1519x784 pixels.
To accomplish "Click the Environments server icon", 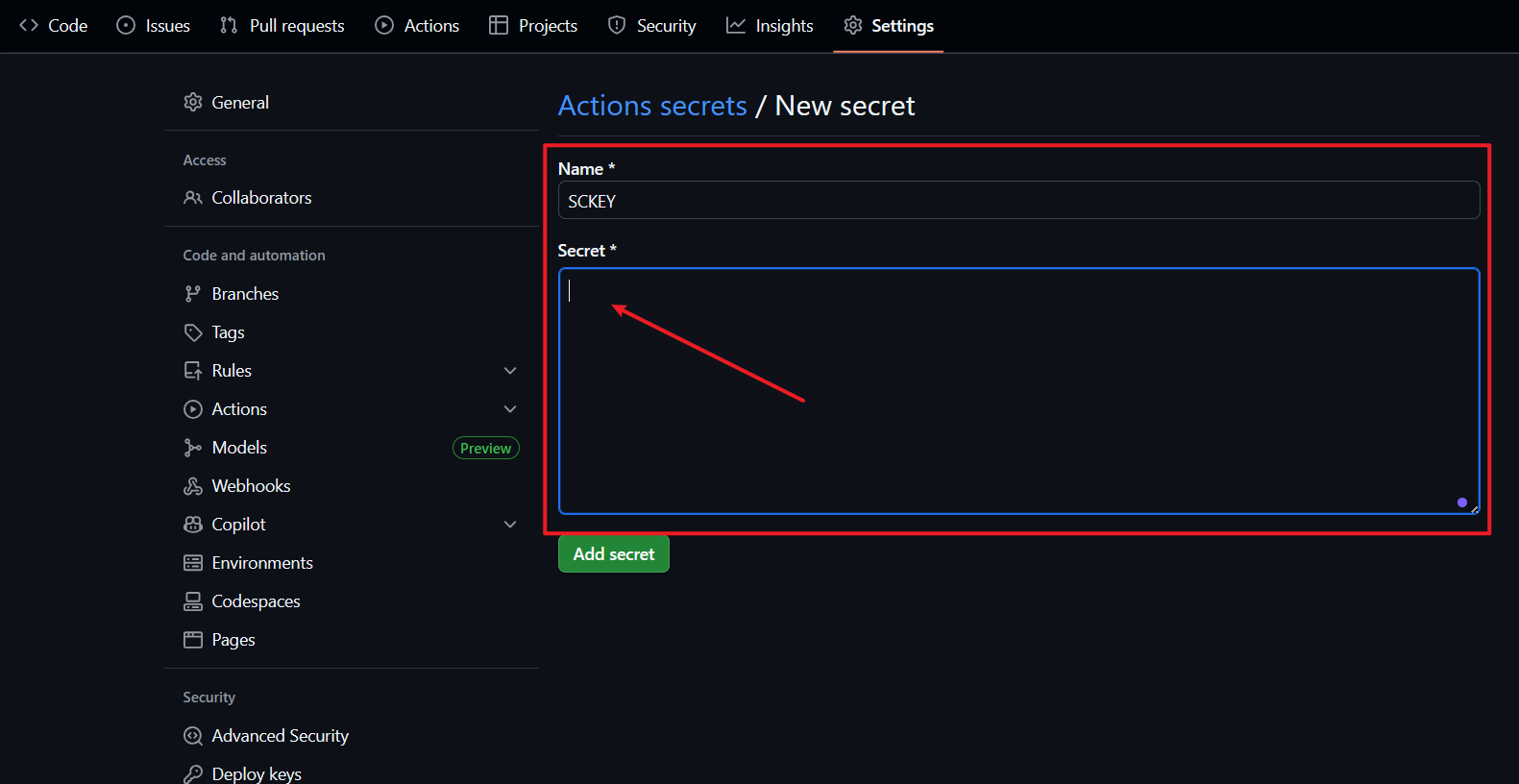I will click(x=193, y=562).
